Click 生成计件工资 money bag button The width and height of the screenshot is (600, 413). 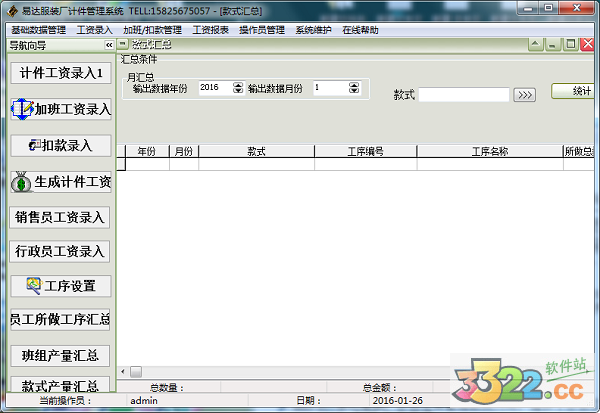61,182
